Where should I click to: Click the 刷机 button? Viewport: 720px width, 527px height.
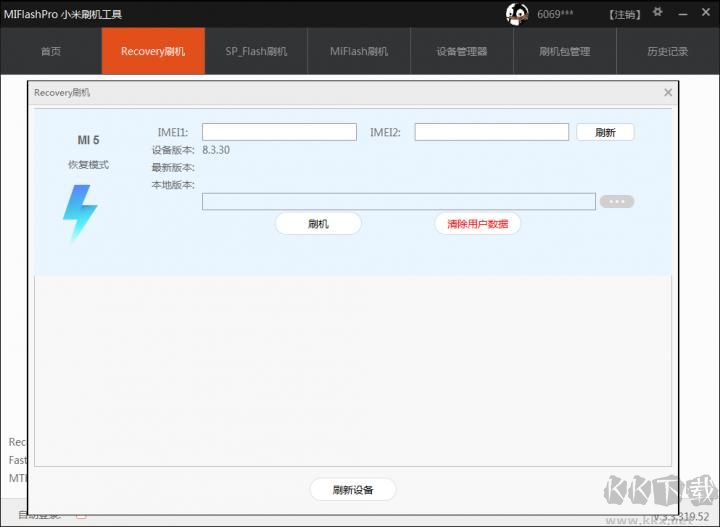coord(318,224)
